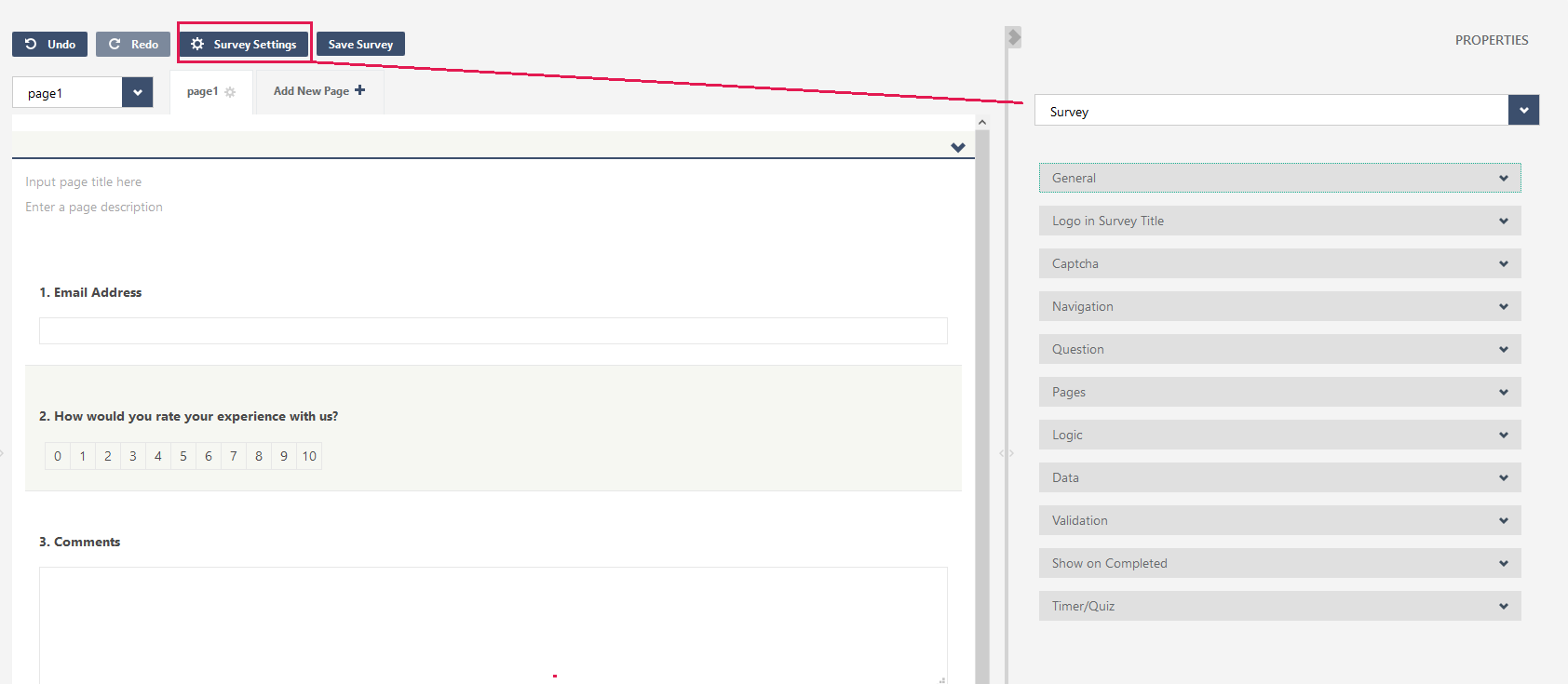Select the Email Address question title
The width and height of the screenshot is (1568, 684).
(90, 292)
